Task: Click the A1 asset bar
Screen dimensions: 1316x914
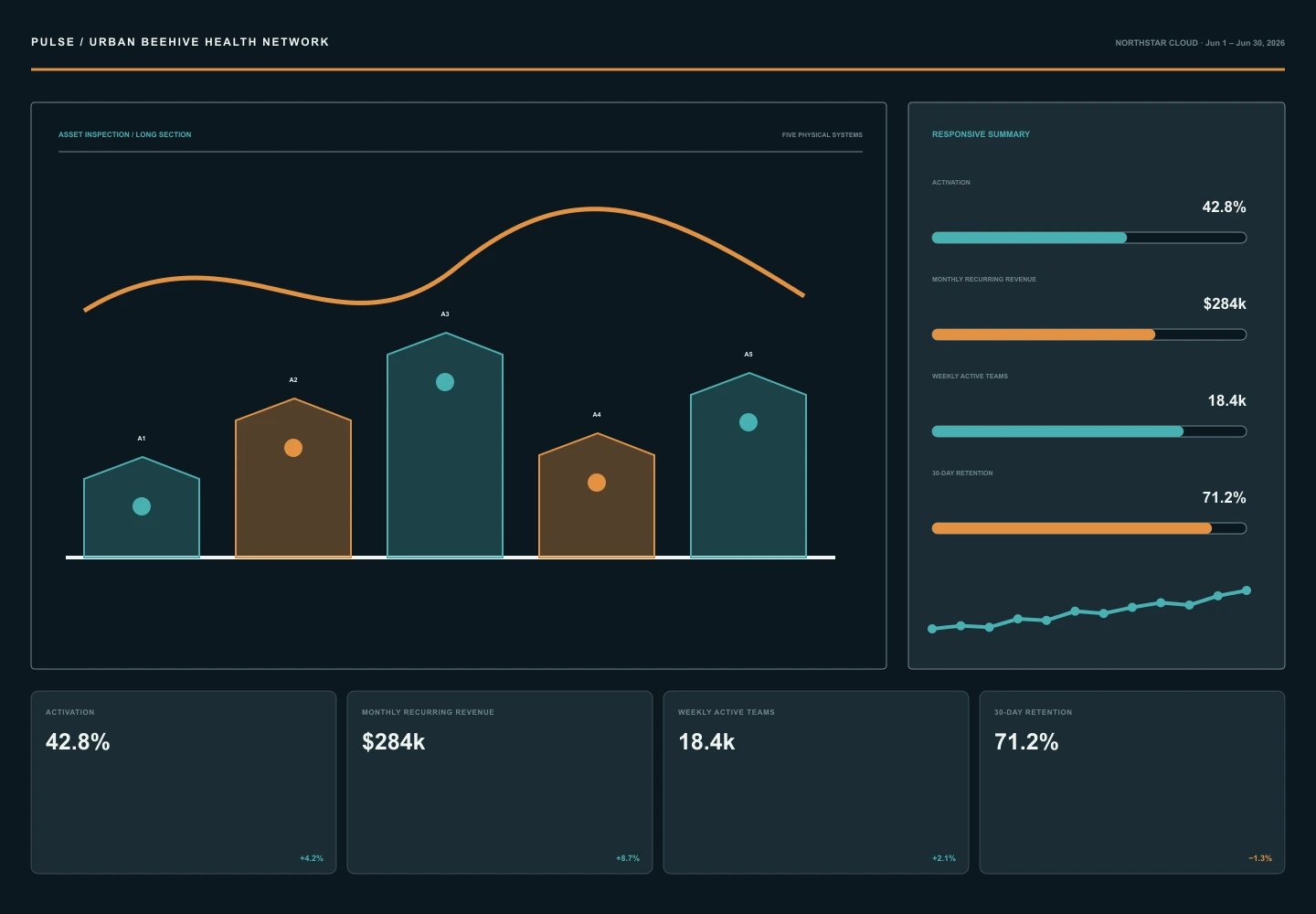Action: coord(142,507)
